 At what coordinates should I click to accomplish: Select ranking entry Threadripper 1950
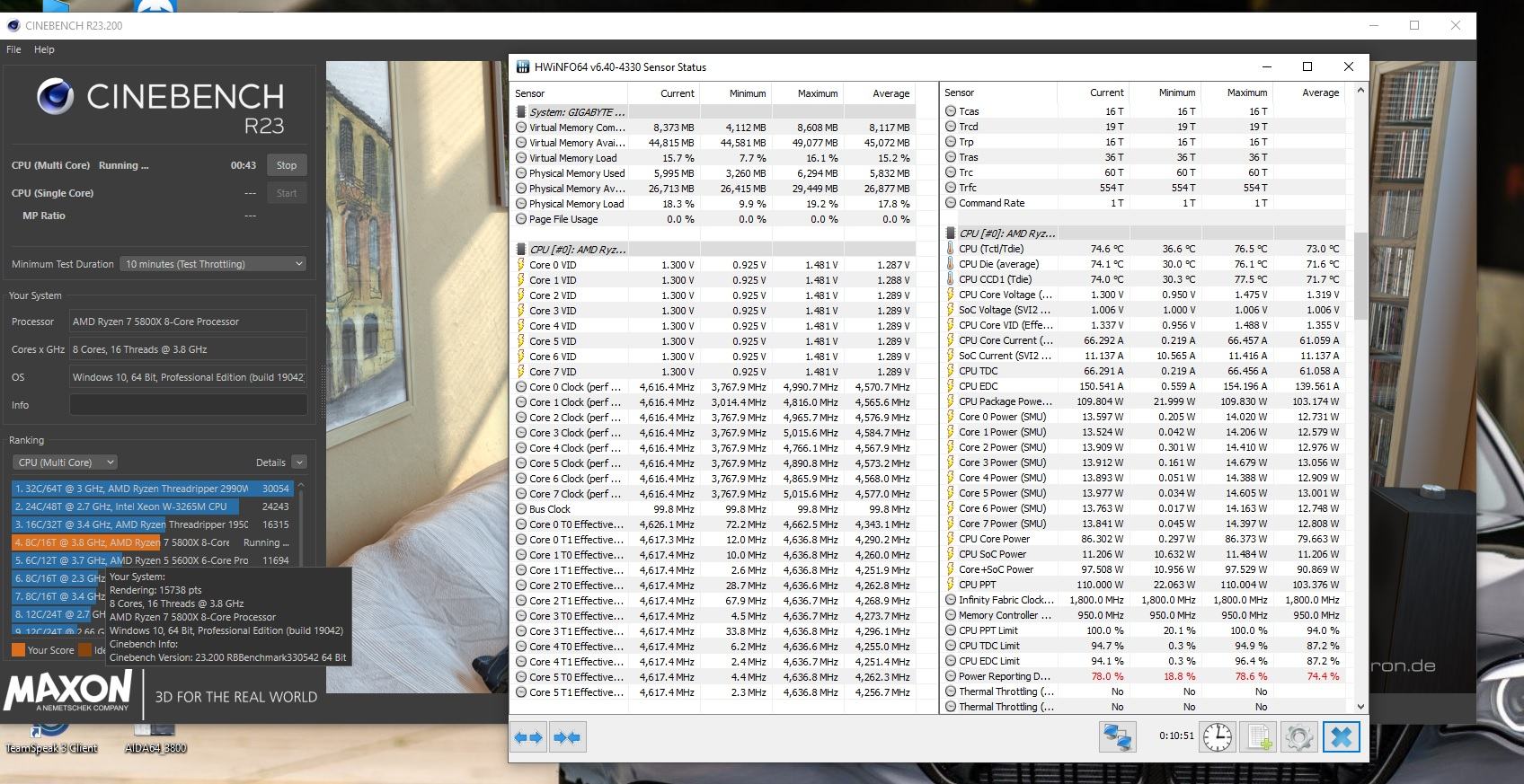click(x=153, y=524)
